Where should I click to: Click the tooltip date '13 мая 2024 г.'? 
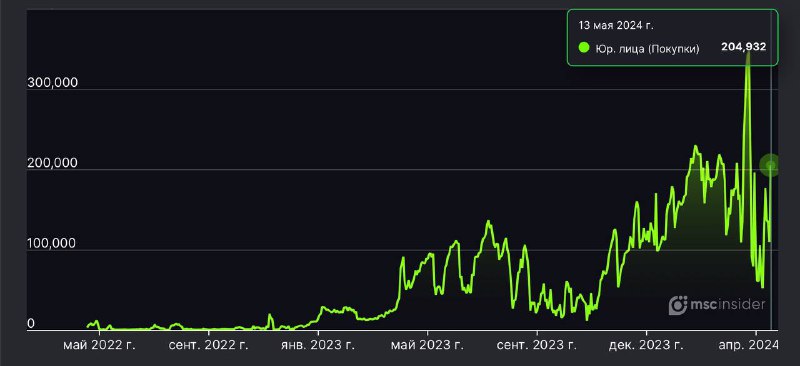615,25
